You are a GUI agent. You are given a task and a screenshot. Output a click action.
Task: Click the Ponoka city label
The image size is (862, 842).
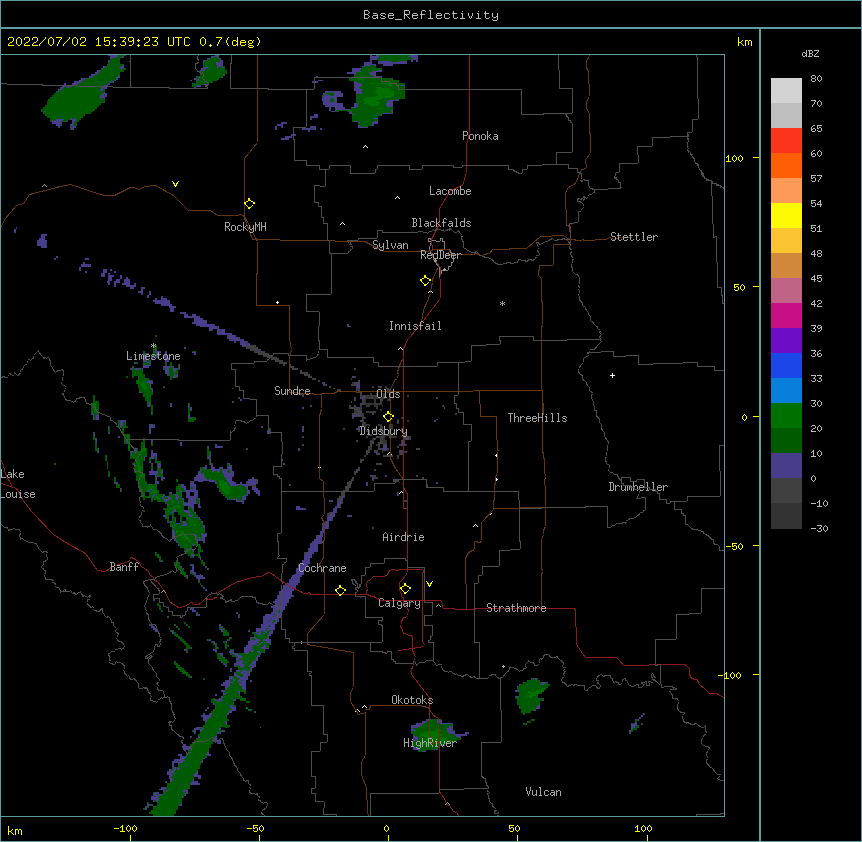point(480,136)
